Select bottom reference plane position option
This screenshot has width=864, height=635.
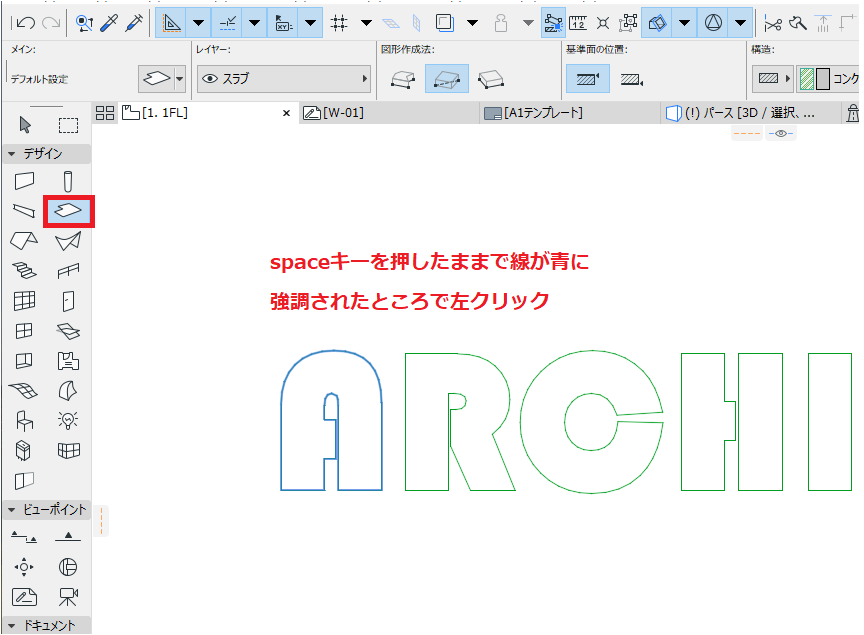point(632,79)
